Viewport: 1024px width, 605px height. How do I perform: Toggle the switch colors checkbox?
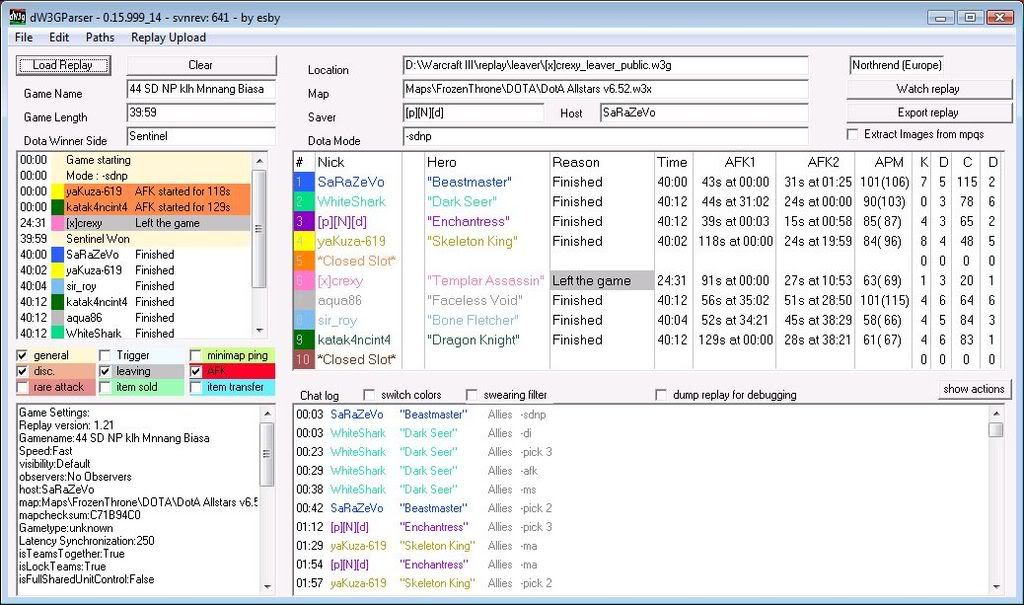[x=369, y=395]
